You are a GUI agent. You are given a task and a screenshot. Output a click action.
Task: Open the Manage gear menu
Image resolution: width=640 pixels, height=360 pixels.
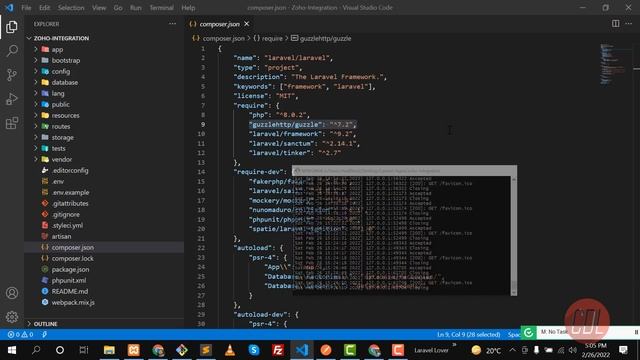(12, 317)
